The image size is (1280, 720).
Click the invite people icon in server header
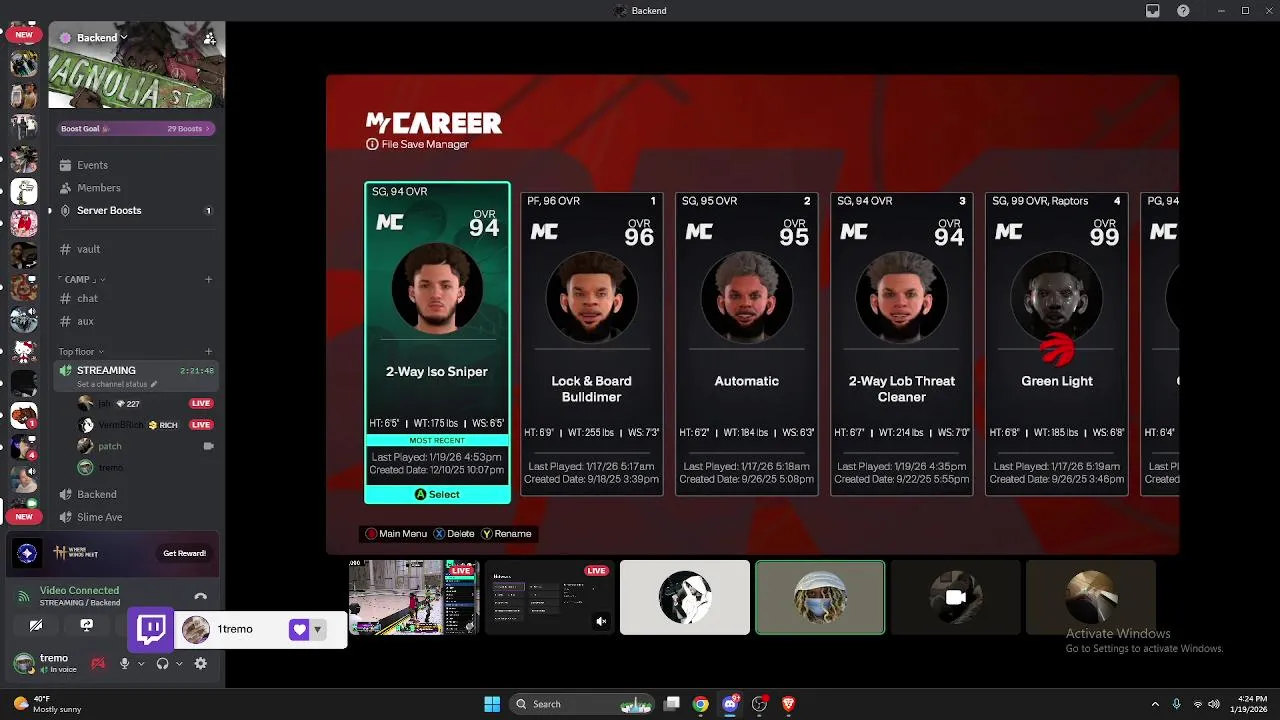[x=209, y=38]
